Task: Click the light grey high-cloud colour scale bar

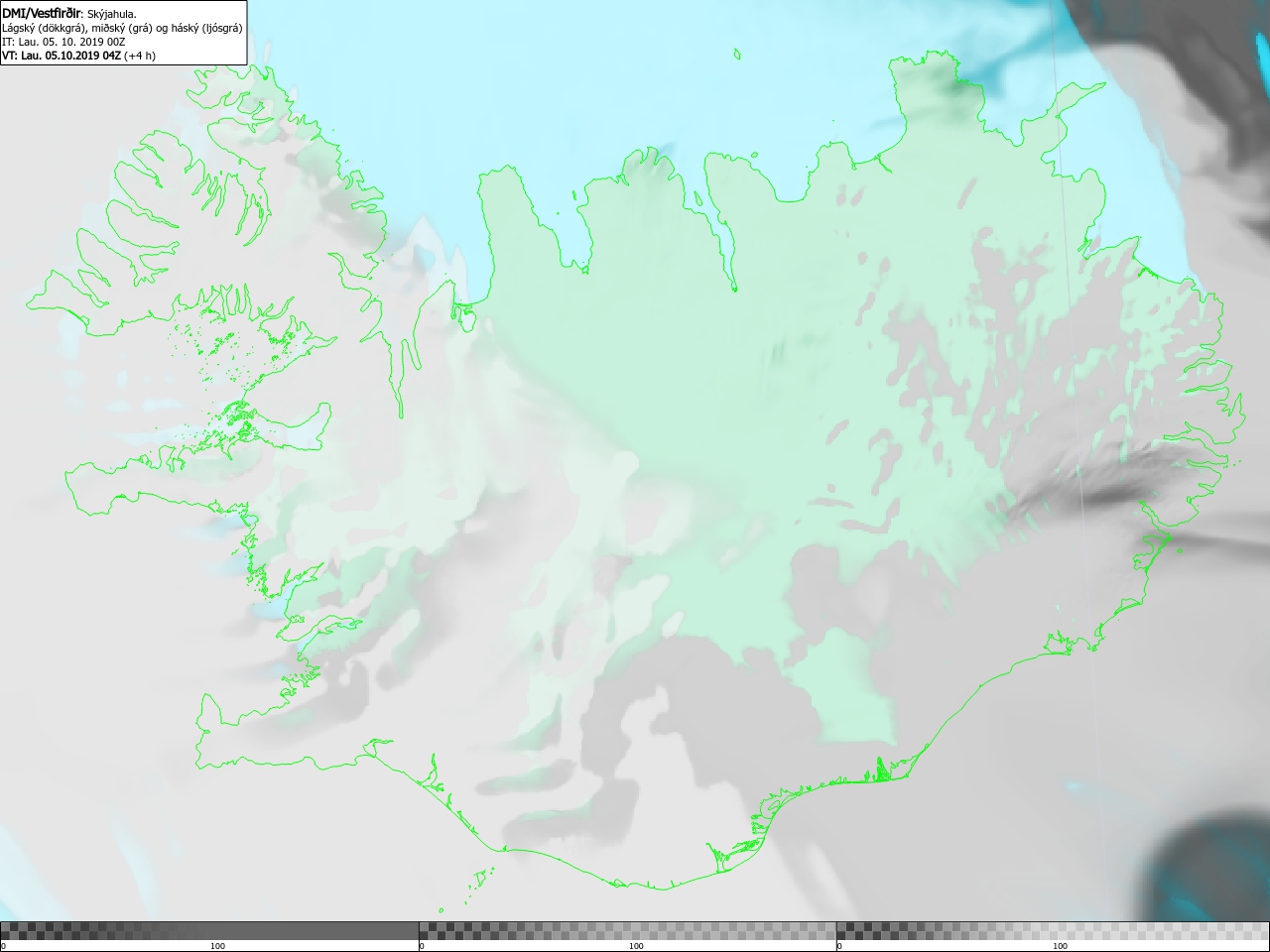Action: click(1053, 930)
